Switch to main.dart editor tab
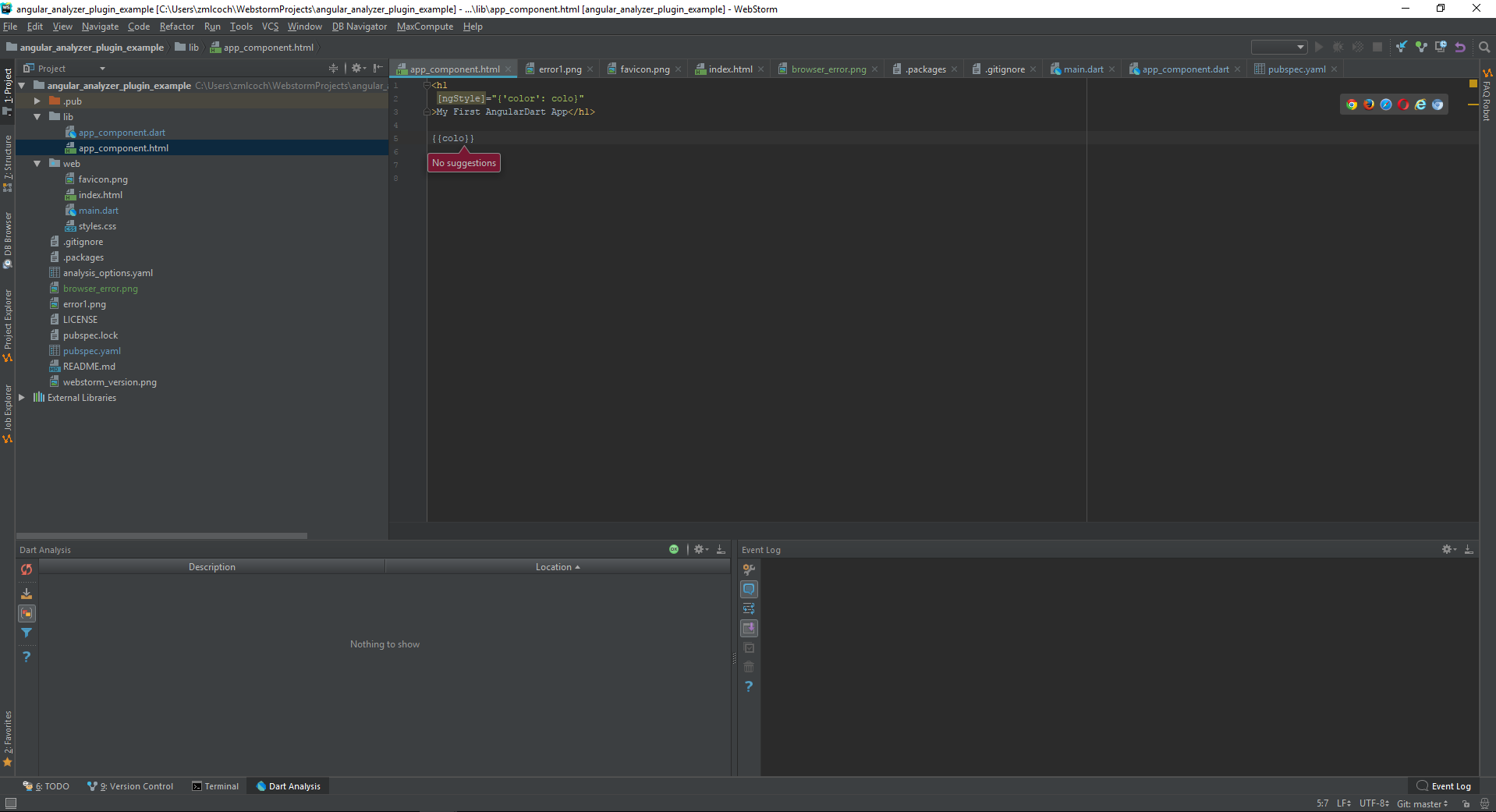Viewport: 1496px width, 812px height. pos(1083,69)
